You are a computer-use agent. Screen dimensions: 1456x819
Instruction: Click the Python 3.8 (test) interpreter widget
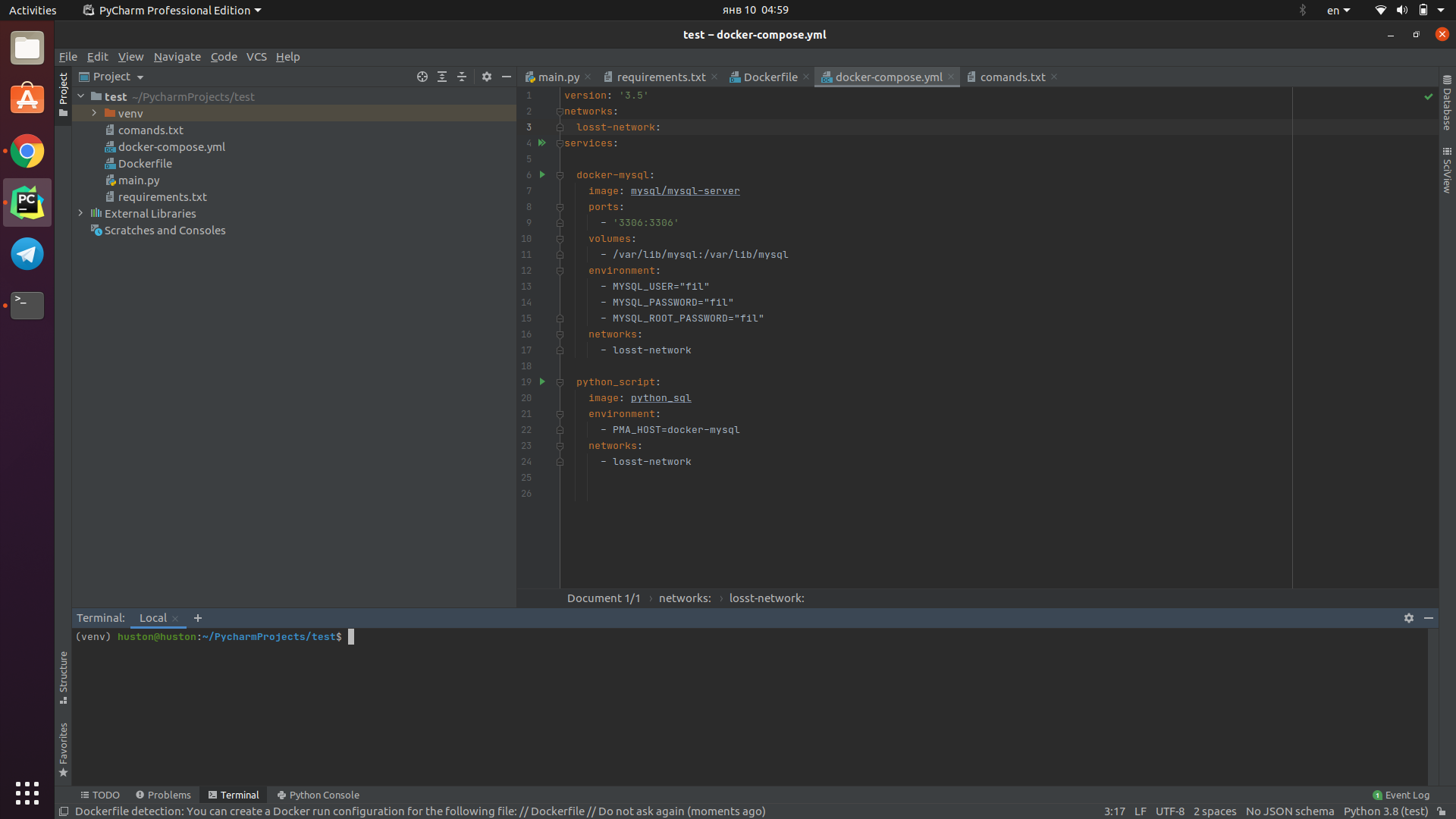click(x=1385, y=811)
